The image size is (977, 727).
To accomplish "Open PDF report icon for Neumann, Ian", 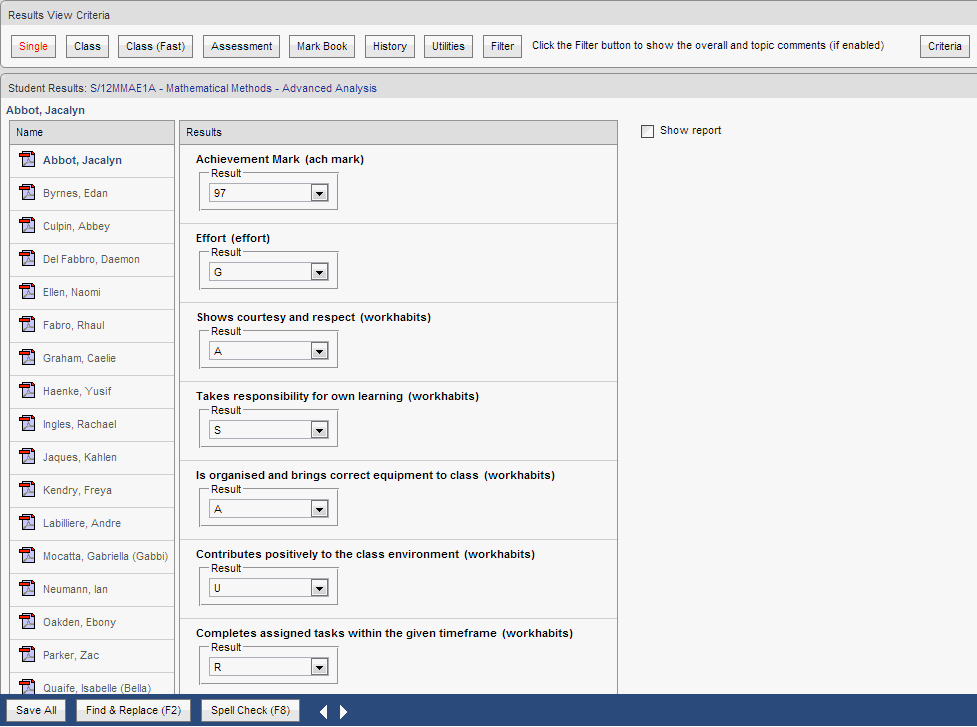I will tap(27, 589).
